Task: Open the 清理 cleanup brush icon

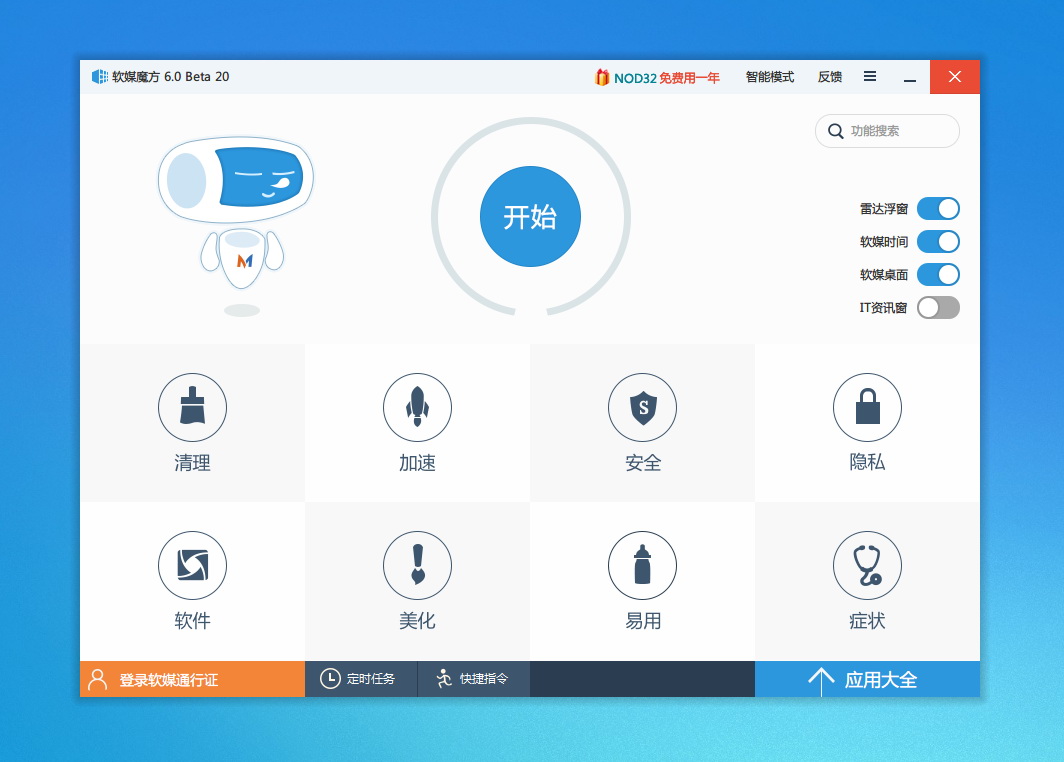Action: [192, 407]
